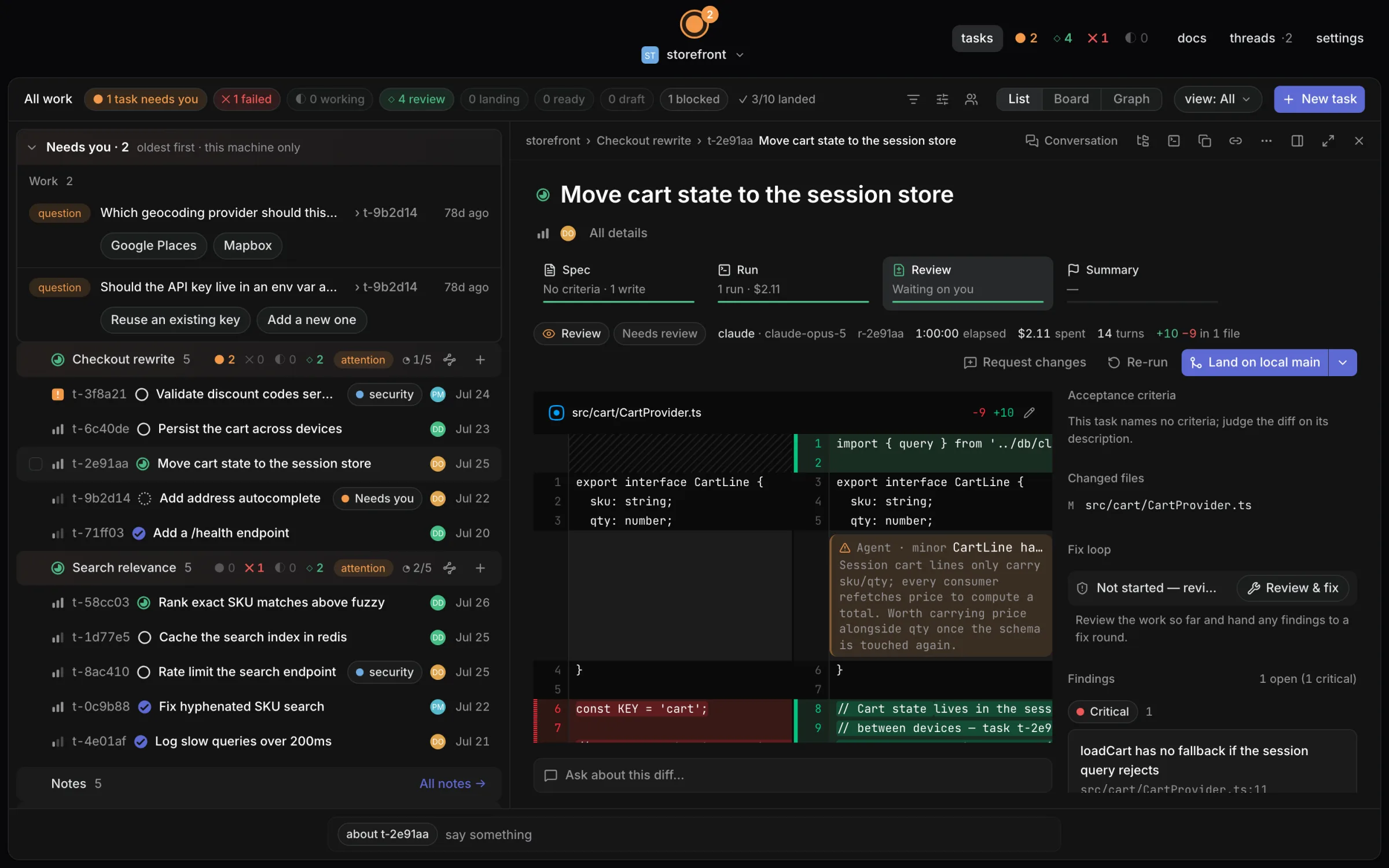This screenshot has height=868, width=1389.
Task: Open the 'view: All' dropdown
Action: [x=1217, y=100]
